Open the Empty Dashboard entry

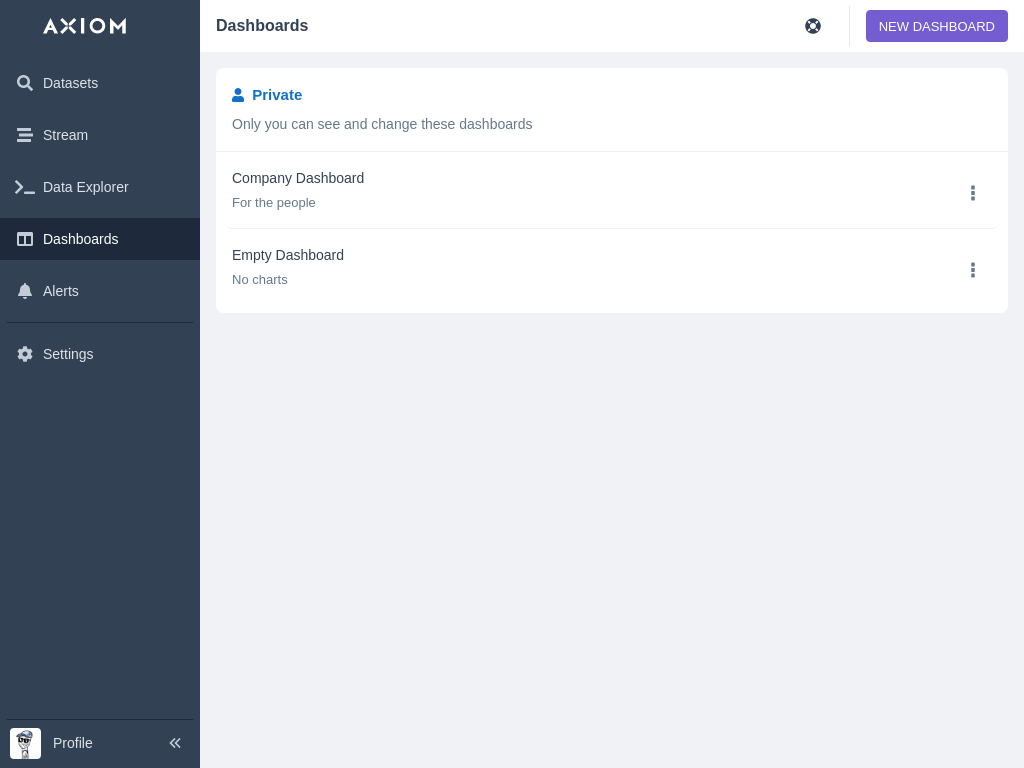[x=288, y=255]
